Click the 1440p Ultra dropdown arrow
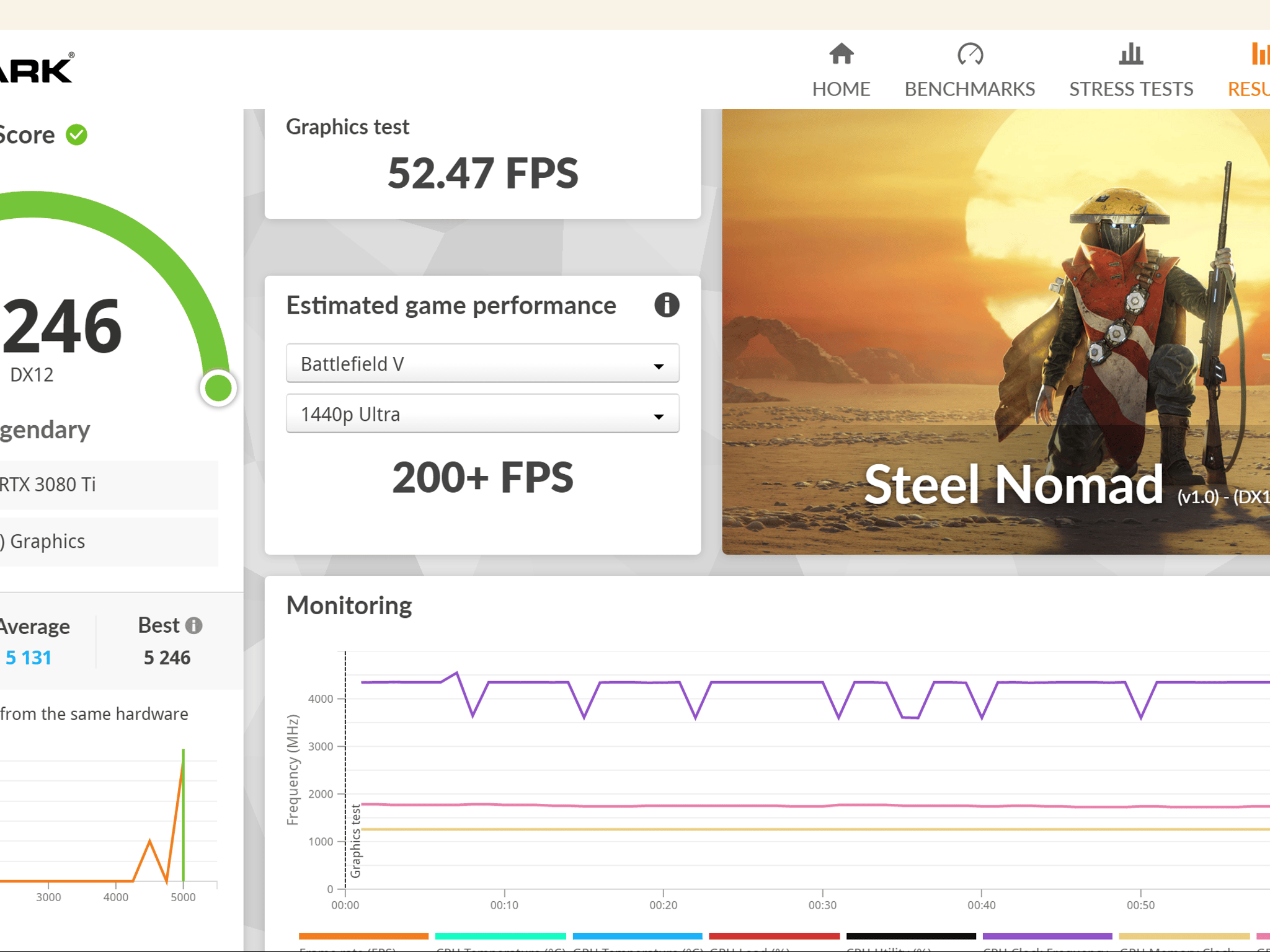The width and height of the screenshot is (1270, 952). [659, 416]
